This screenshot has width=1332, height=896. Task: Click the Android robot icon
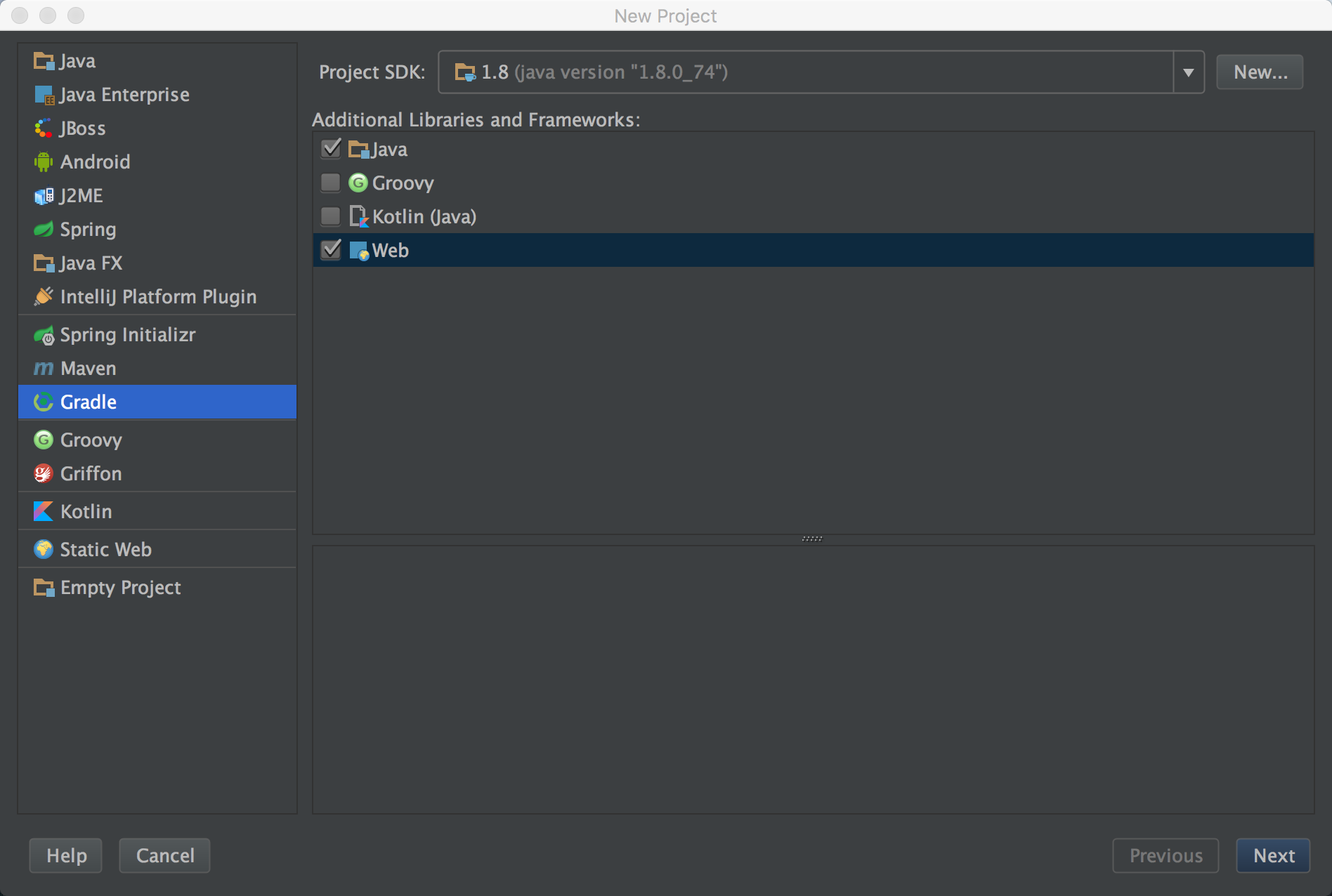pos(44,162)
